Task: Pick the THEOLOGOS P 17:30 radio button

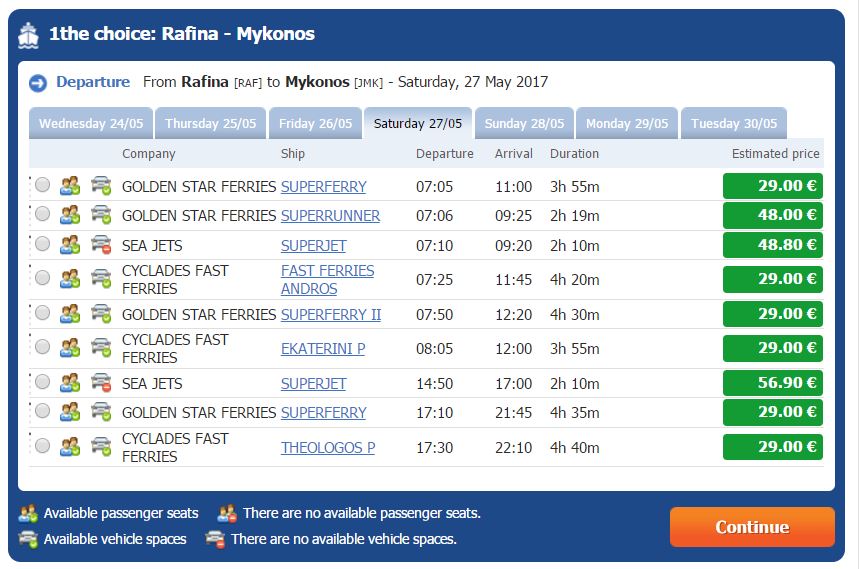Action: [42, 446]
